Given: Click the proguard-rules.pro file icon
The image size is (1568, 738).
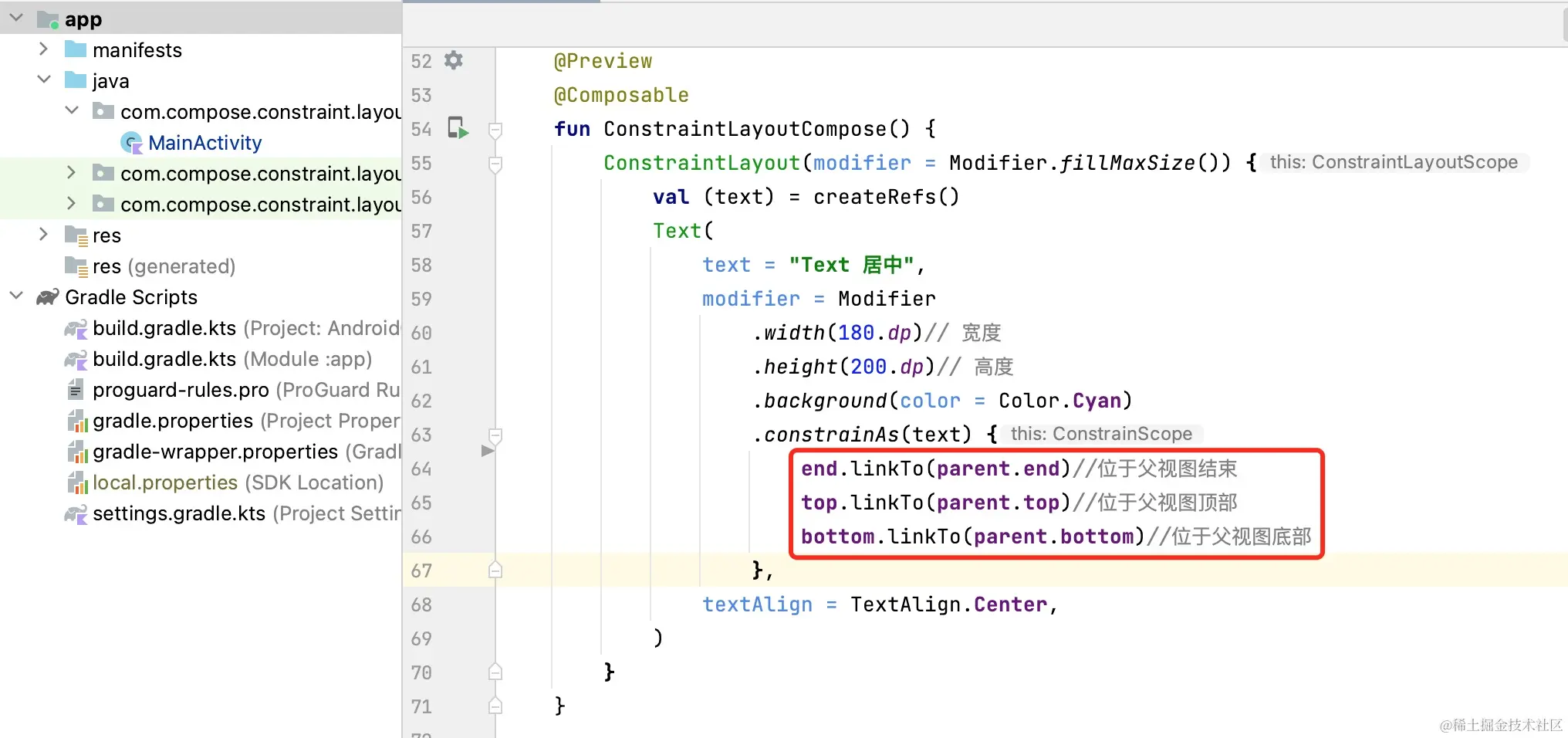Looking at the screenshot, I should point(76,390).
